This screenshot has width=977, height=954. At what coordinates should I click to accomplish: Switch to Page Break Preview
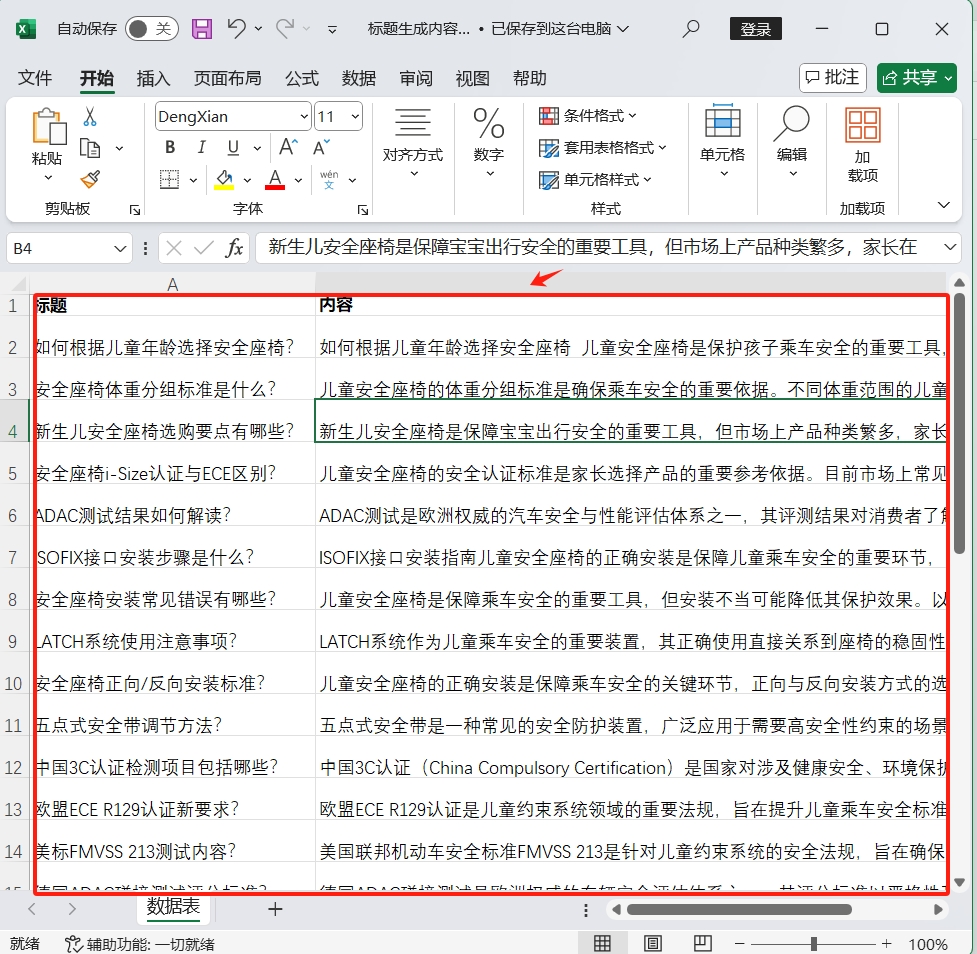703,943
